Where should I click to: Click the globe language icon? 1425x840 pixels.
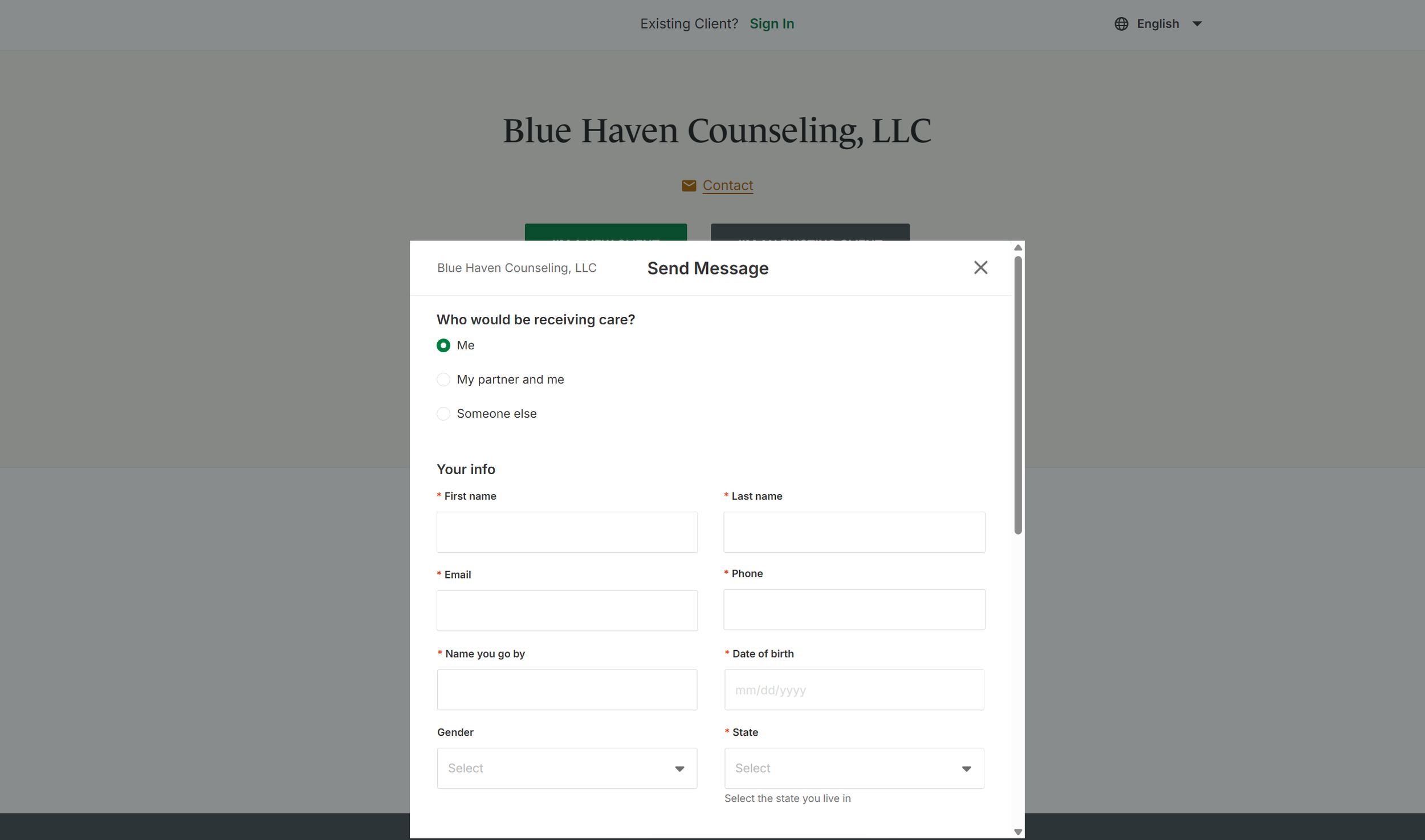(1121, 24)
